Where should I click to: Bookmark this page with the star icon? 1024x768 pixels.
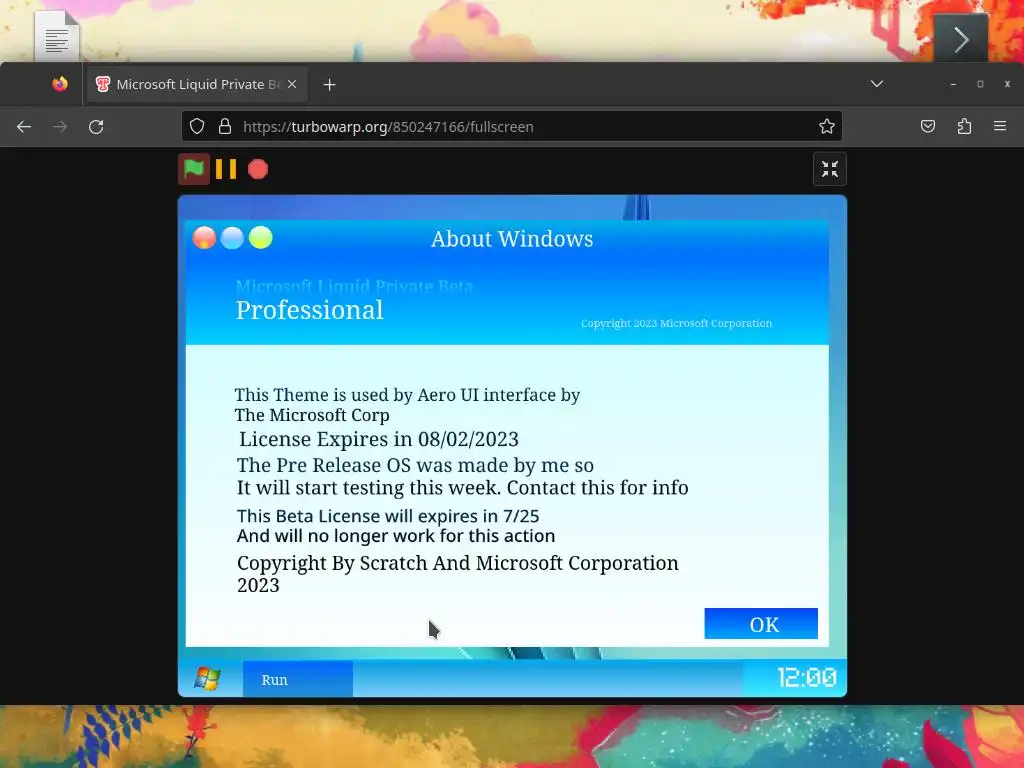tap(827, 127)
